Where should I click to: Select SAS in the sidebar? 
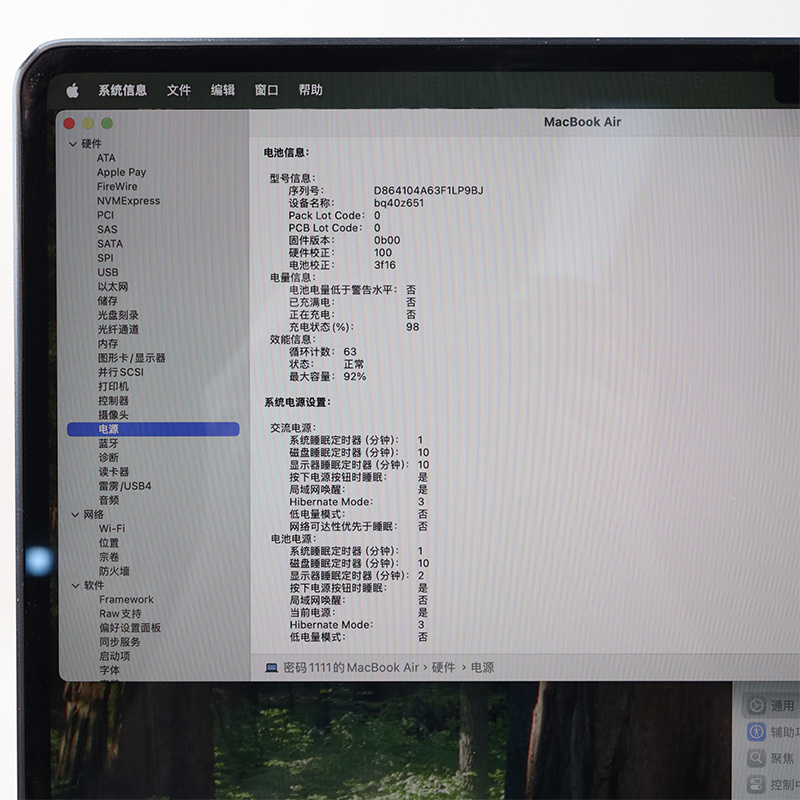[x=107, y=230]
